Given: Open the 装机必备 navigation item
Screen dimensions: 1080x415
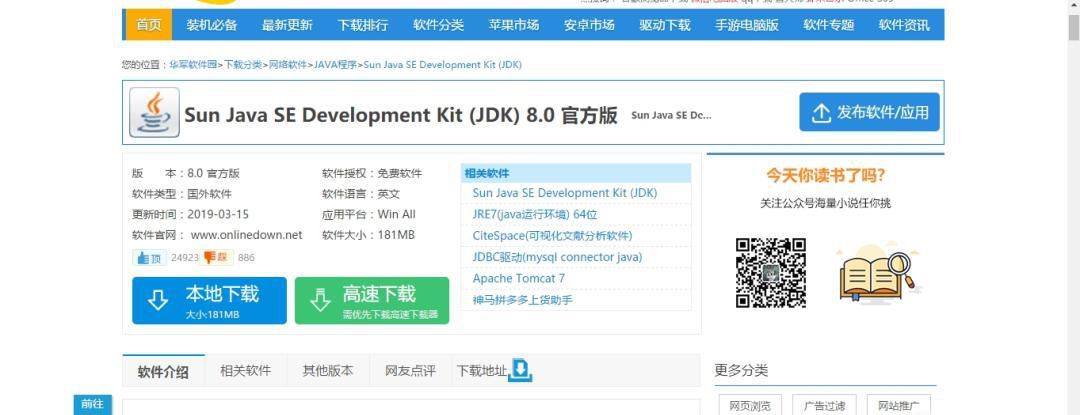Looking at the screenshot, I should click(211, 25).
